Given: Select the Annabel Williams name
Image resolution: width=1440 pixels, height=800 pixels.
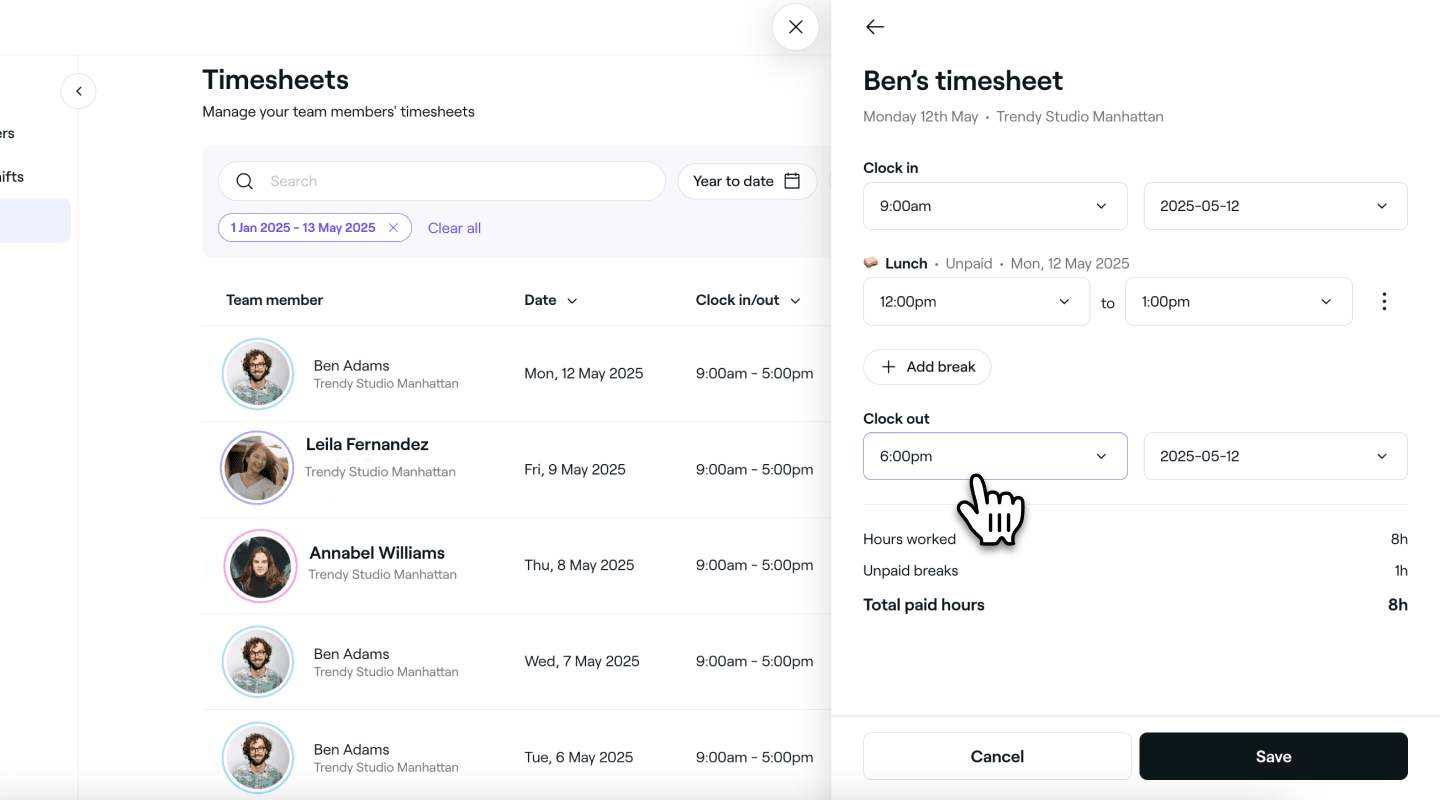Looking at the screenshot, I should point(377,553).
